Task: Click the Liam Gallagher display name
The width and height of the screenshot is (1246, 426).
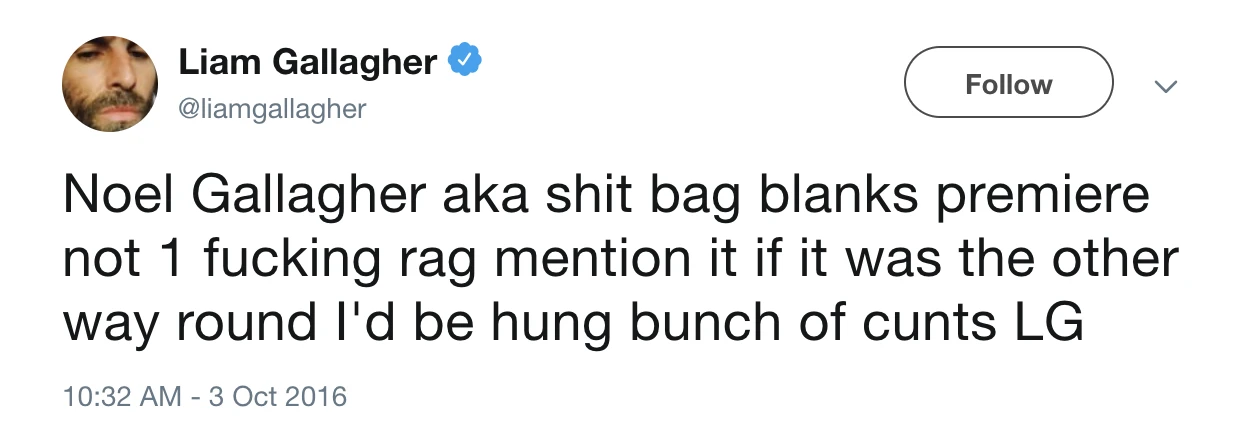Action: click(x=308, y=62)
